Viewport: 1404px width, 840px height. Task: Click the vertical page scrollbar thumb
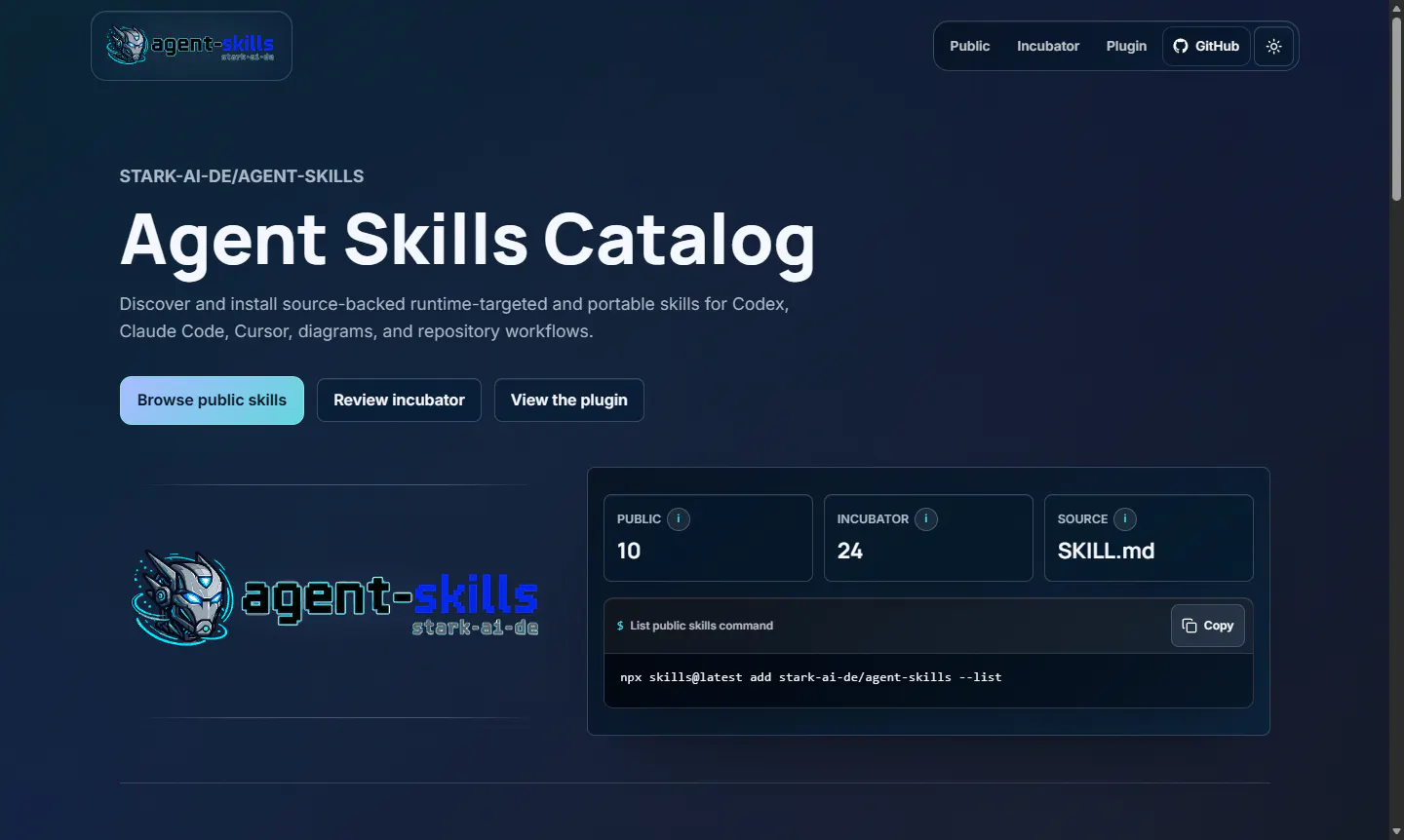[1396, 108]
